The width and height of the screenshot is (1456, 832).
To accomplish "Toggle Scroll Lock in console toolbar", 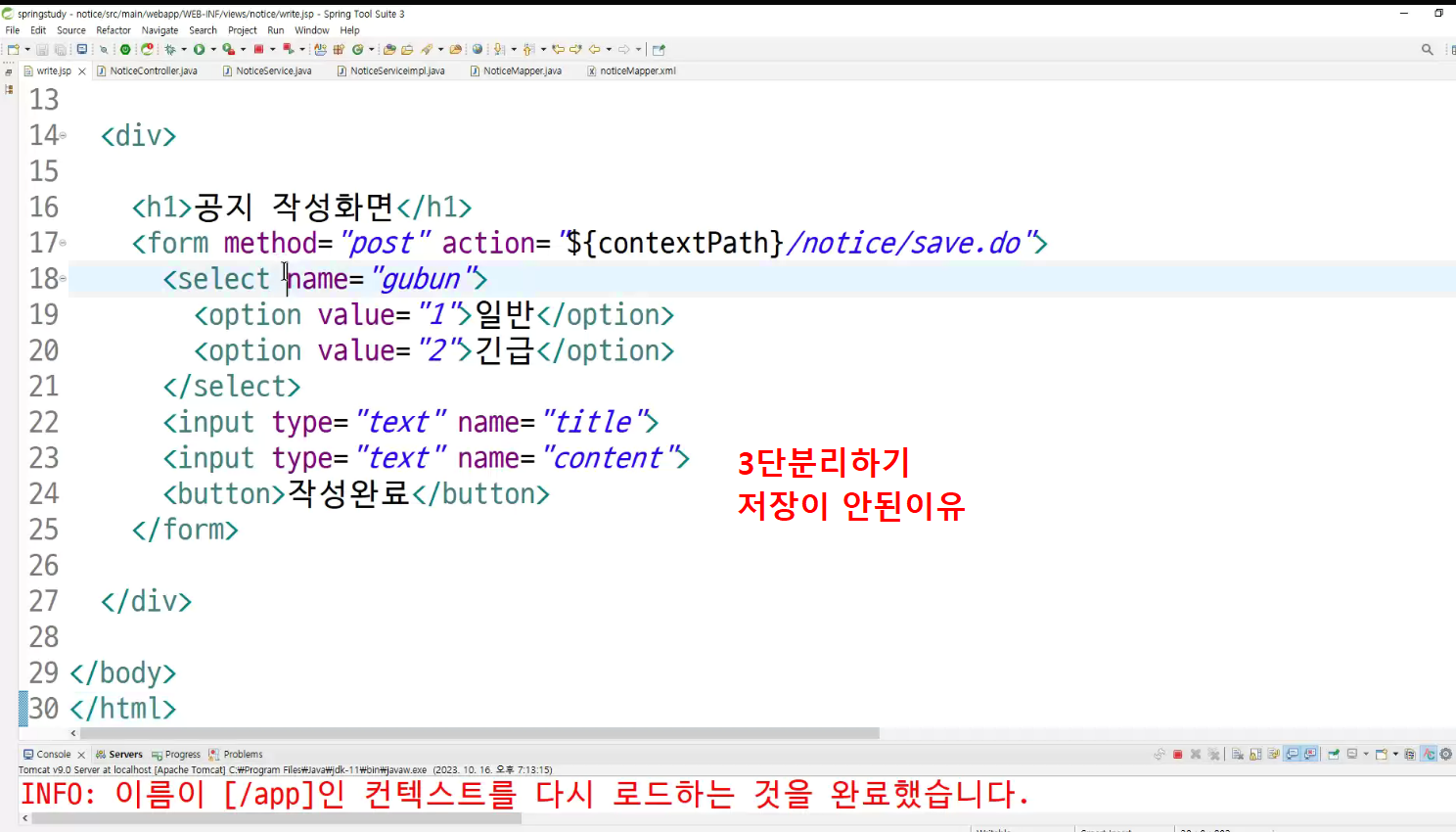I will (1255, 754).
